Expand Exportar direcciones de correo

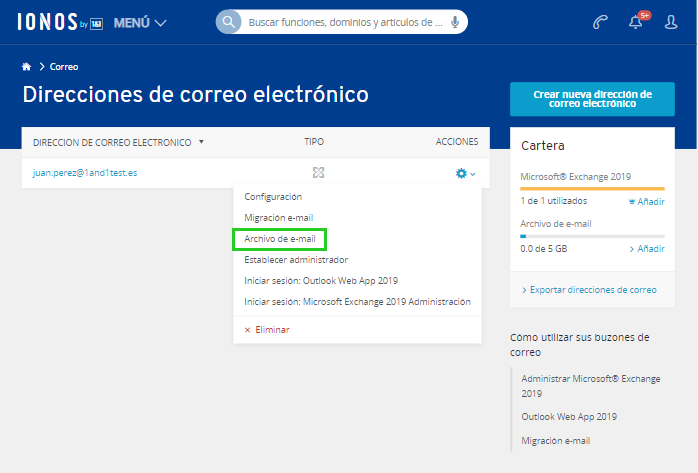(592, 290)
